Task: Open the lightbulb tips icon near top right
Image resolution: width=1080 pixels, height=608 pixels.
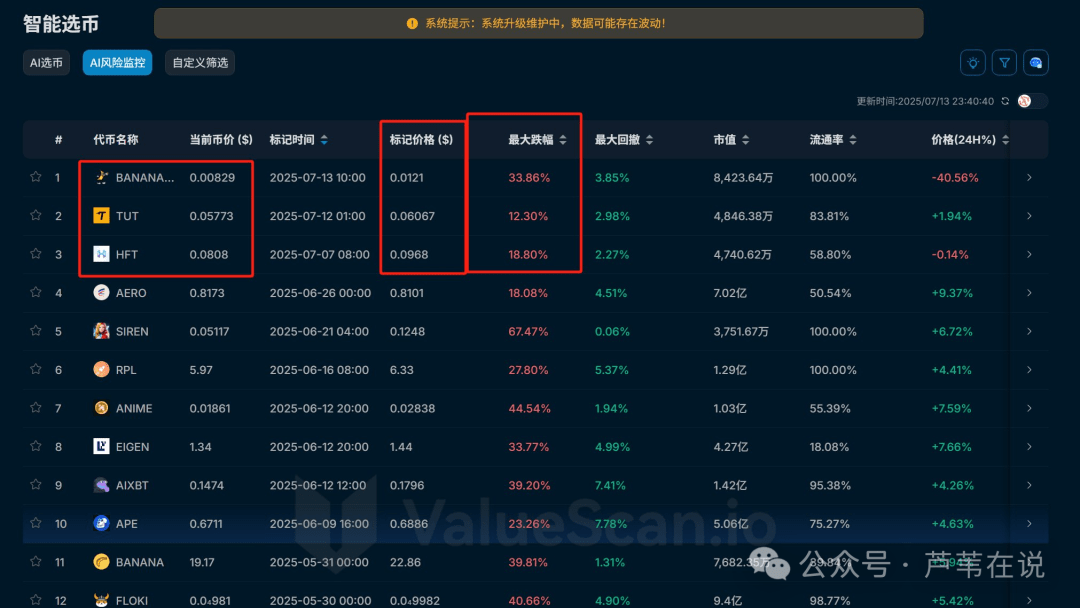Action: point(973,62)
